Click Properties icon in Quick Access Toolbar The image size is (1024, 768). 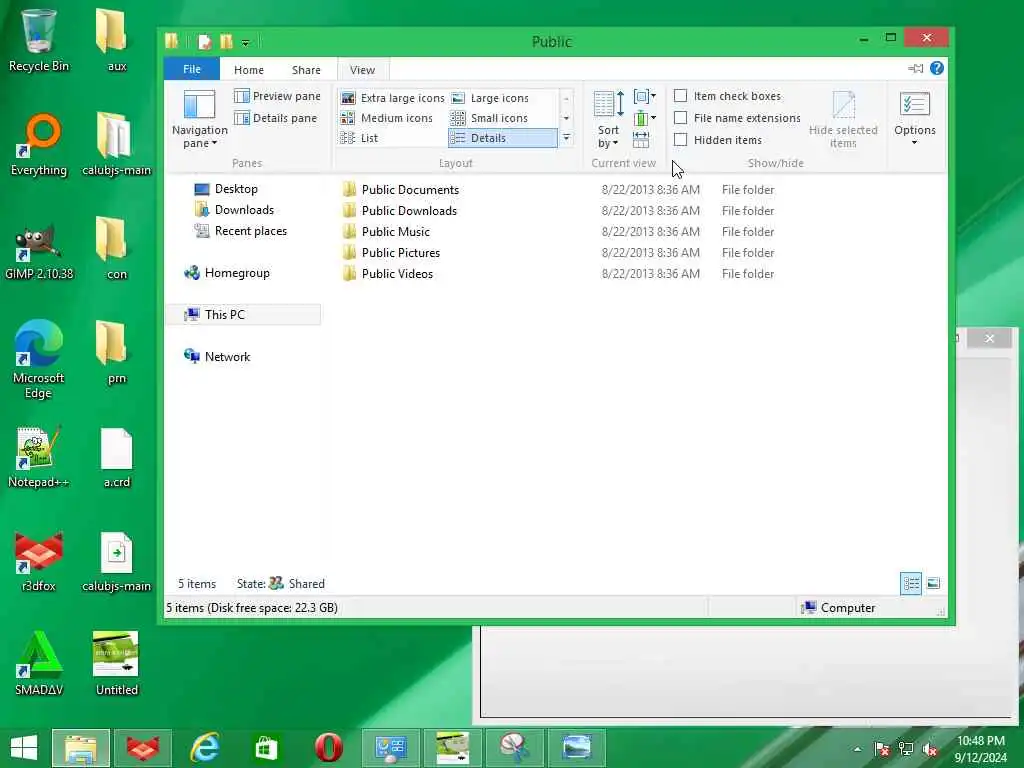coord(204,42)
